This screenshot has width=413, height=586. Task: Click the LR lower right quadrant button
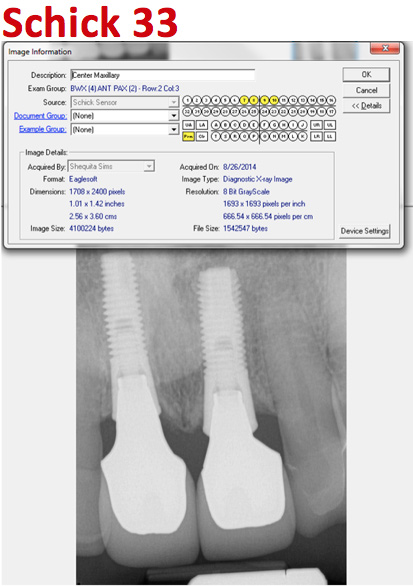click(316, 136)
